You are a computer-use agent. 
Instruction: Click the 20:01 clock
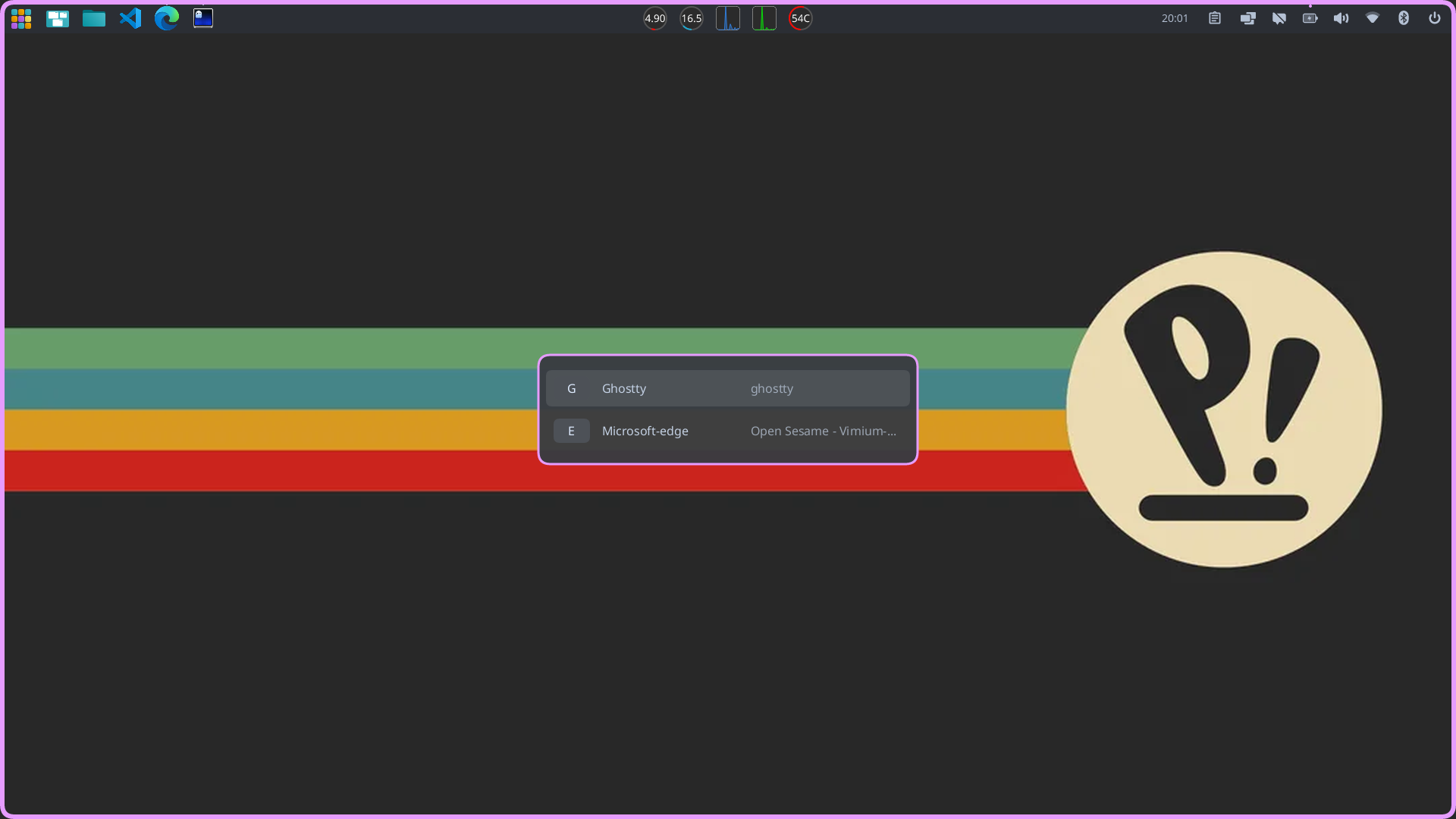pos(1174,18)
